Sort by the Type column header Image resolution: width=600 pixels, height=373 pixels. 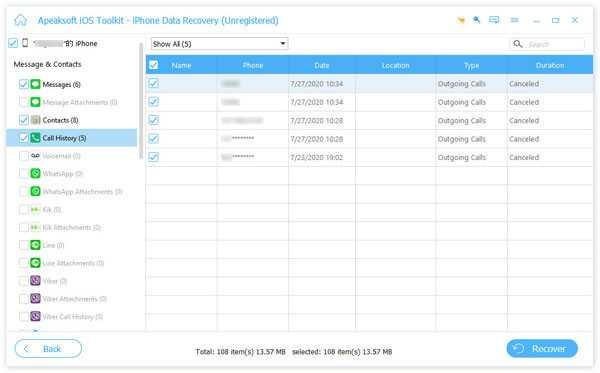coord(471,65)
